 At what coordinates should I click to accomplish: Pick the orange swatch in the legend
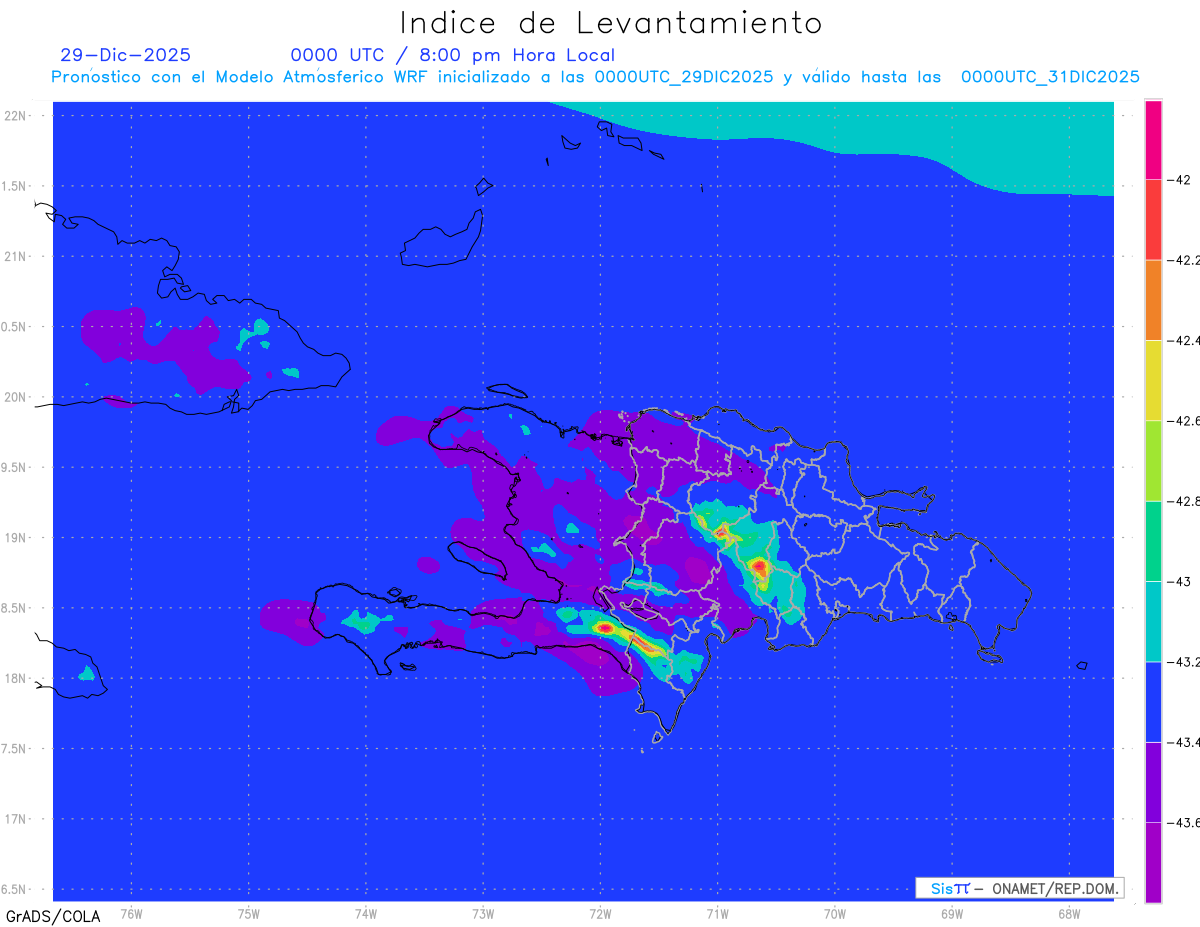1153,300
